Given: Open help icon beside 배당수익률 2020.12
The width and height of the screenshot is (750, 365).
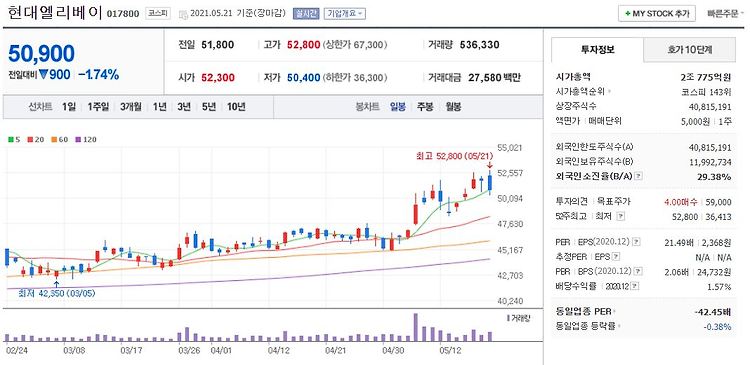Looking at the screenshot, I should (634, 286).
